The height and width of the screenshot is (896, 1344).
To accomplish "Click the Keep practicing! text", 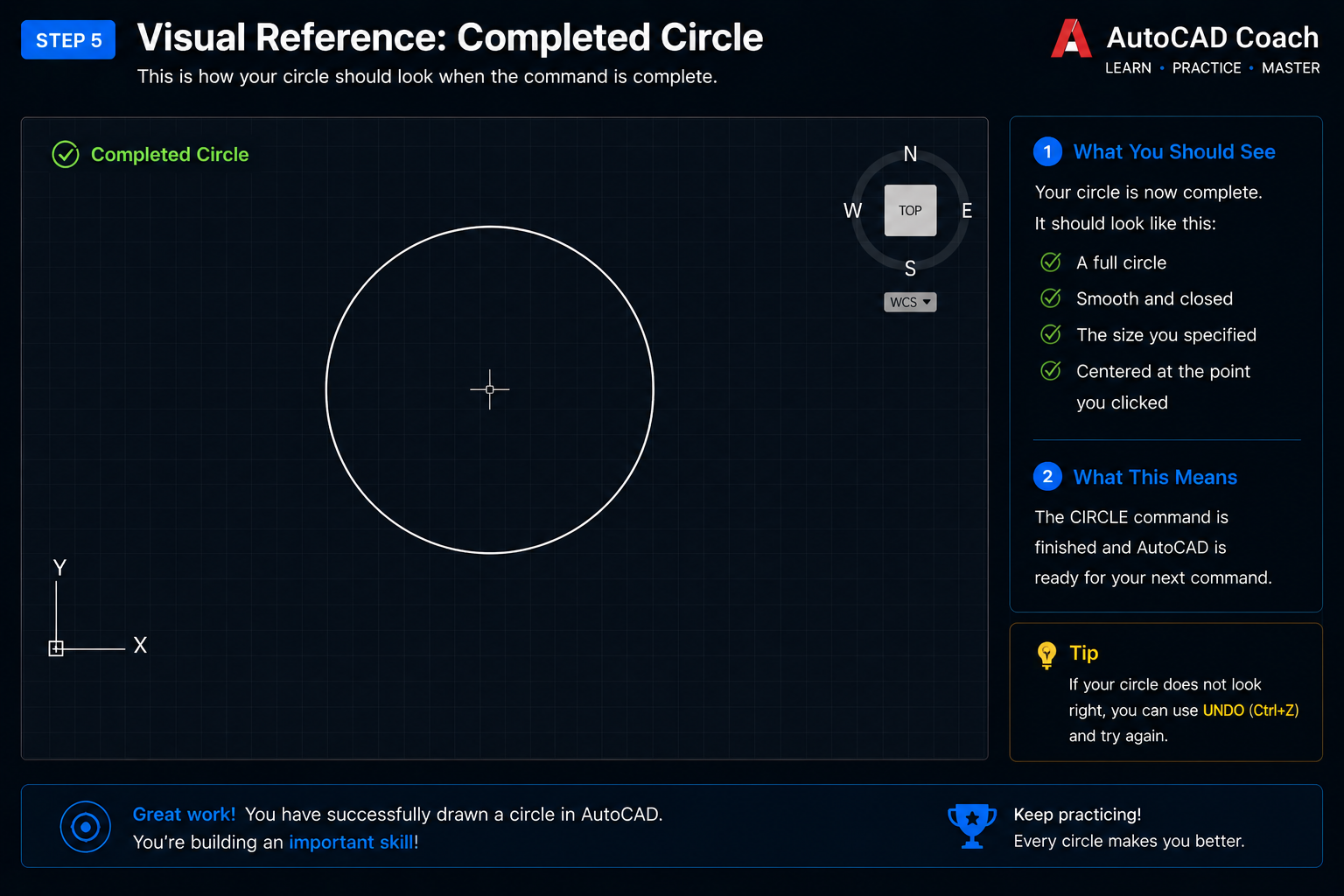I will click(x=1077, y=815).
